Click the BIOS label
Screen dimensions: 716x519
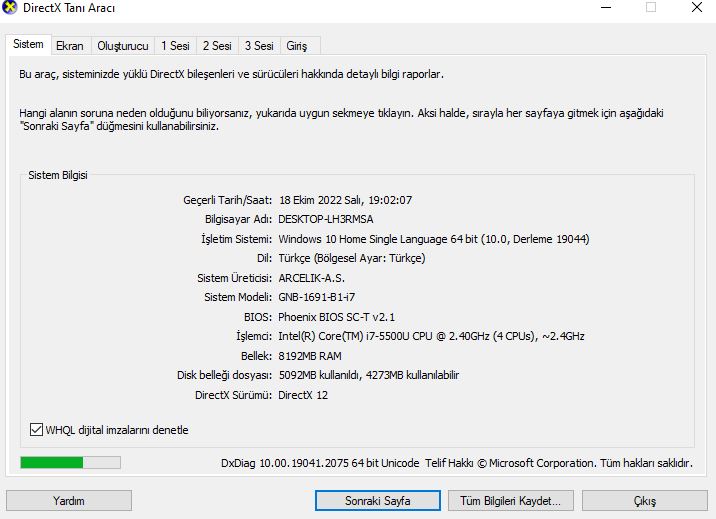(258, 317)
